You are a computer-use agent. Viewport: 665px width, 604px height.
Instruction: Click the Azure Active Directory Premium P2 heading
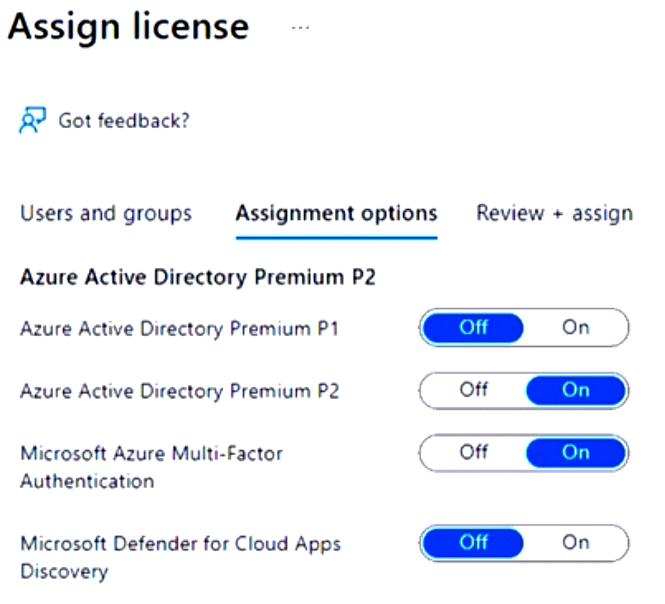coord(197,277)
